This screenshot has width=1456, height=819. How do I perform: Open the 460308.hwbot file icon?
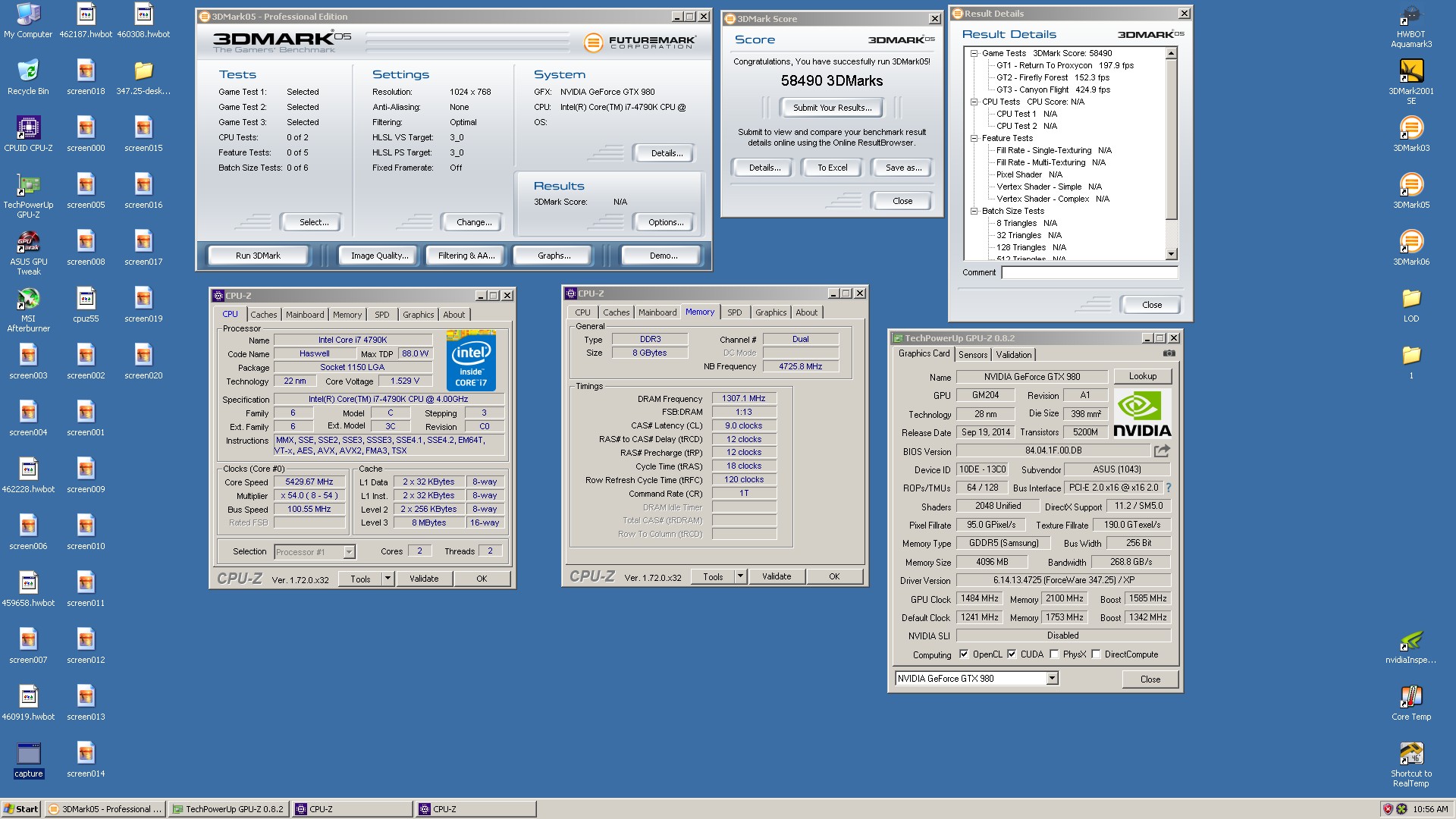[143, 20]
